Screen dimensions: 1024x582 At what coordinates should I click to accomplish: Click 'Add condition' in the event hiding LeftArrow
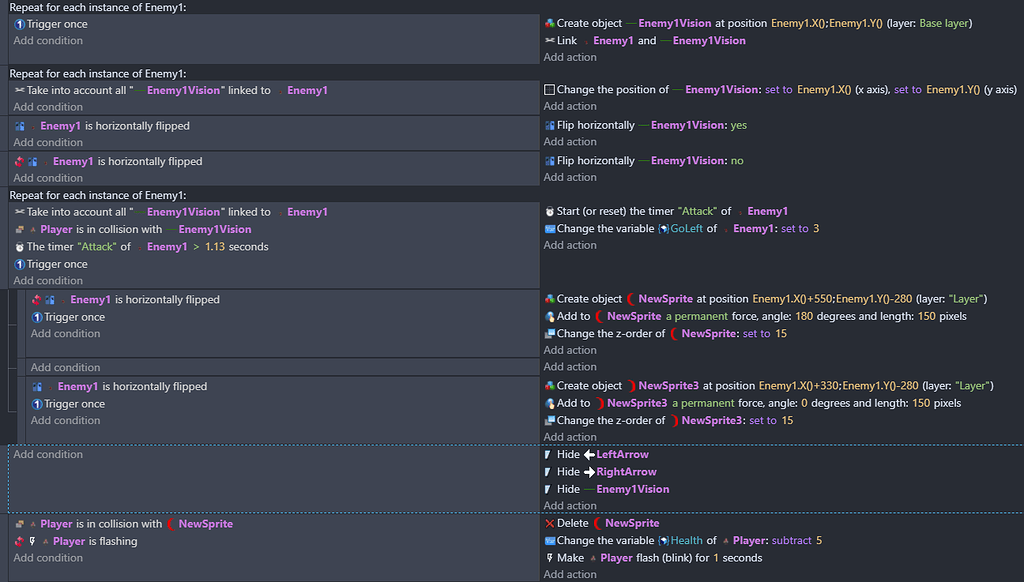pos(48,455)
